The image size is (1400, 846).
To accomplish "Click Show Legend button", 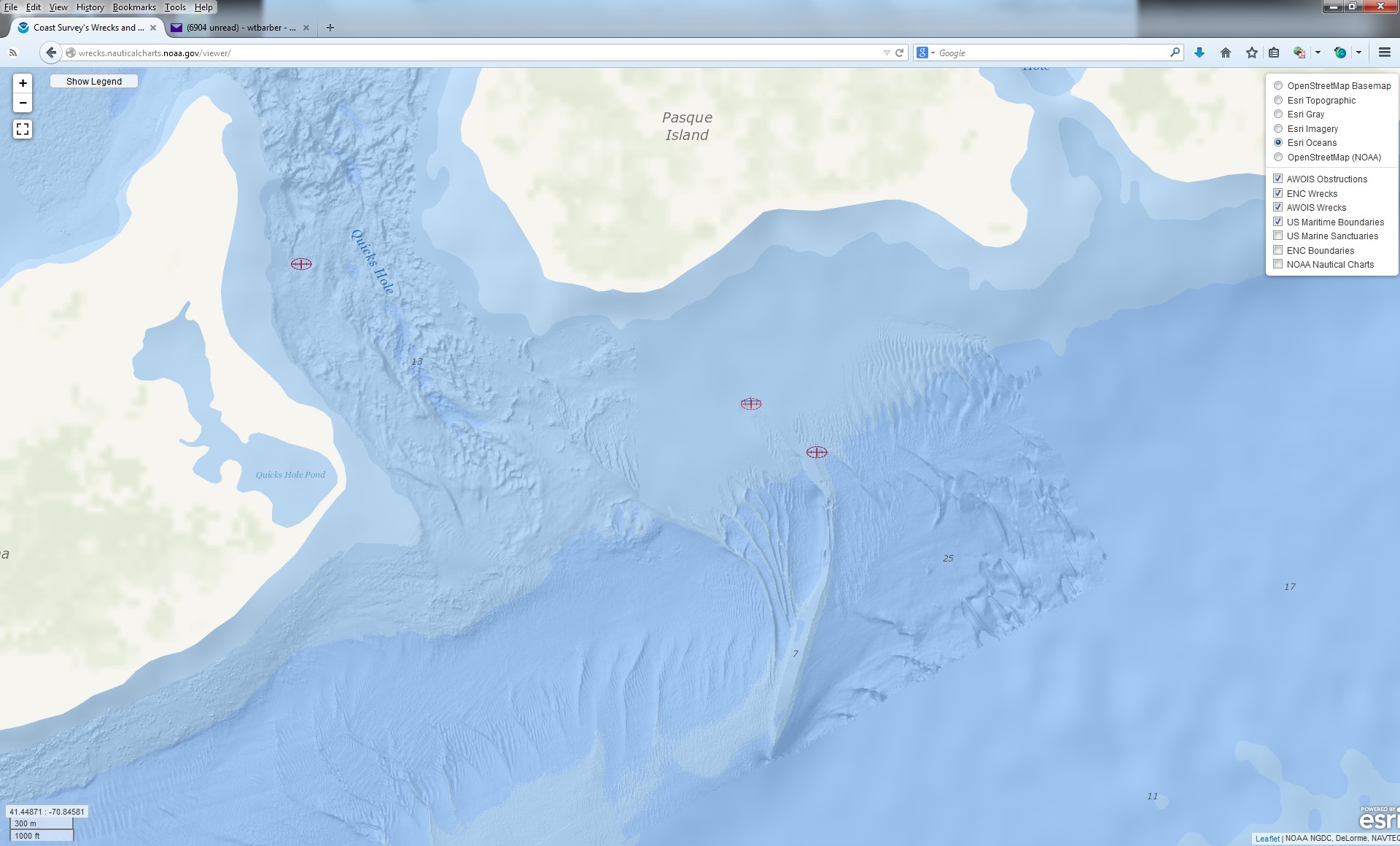I will pyautogui.click(x=94, y=81).
